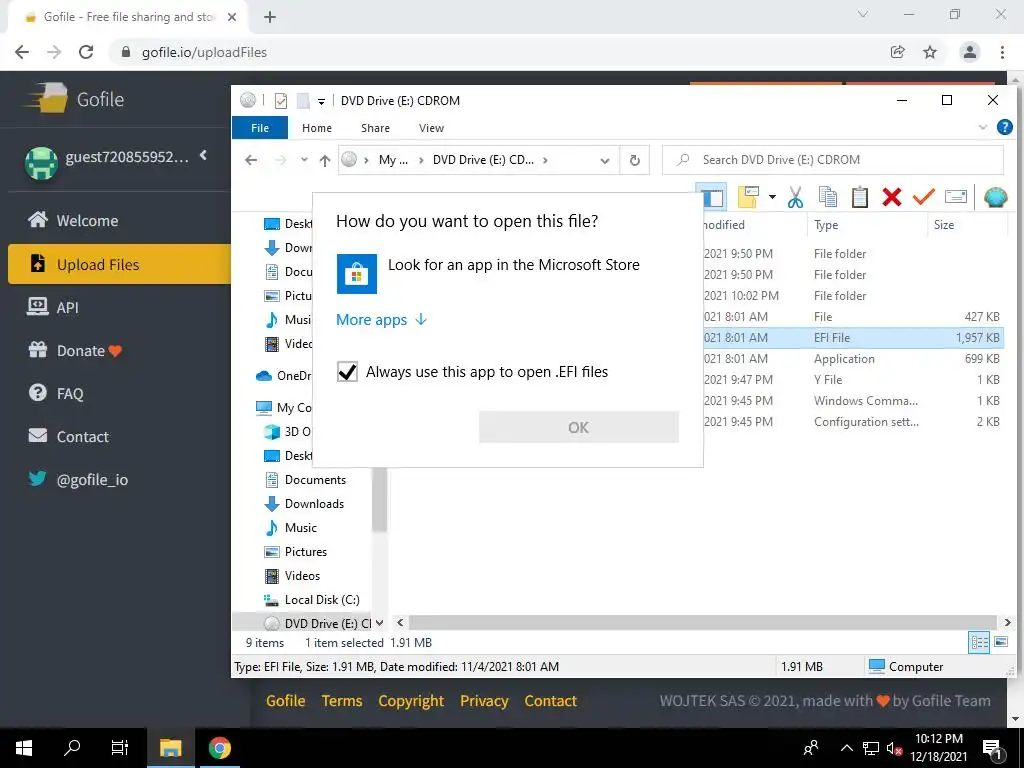
Task: Select Downloads under My Computer
Action: [x=313, y=504]
